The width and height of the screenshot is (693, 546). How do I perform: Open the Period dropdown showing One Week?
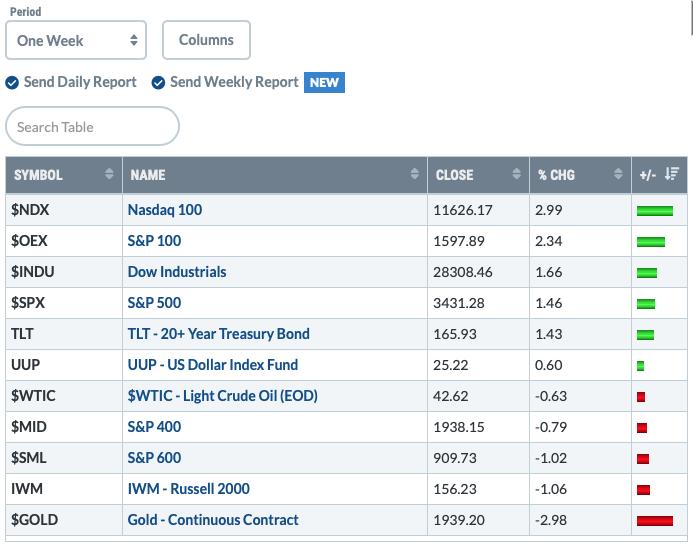point(76,40)
